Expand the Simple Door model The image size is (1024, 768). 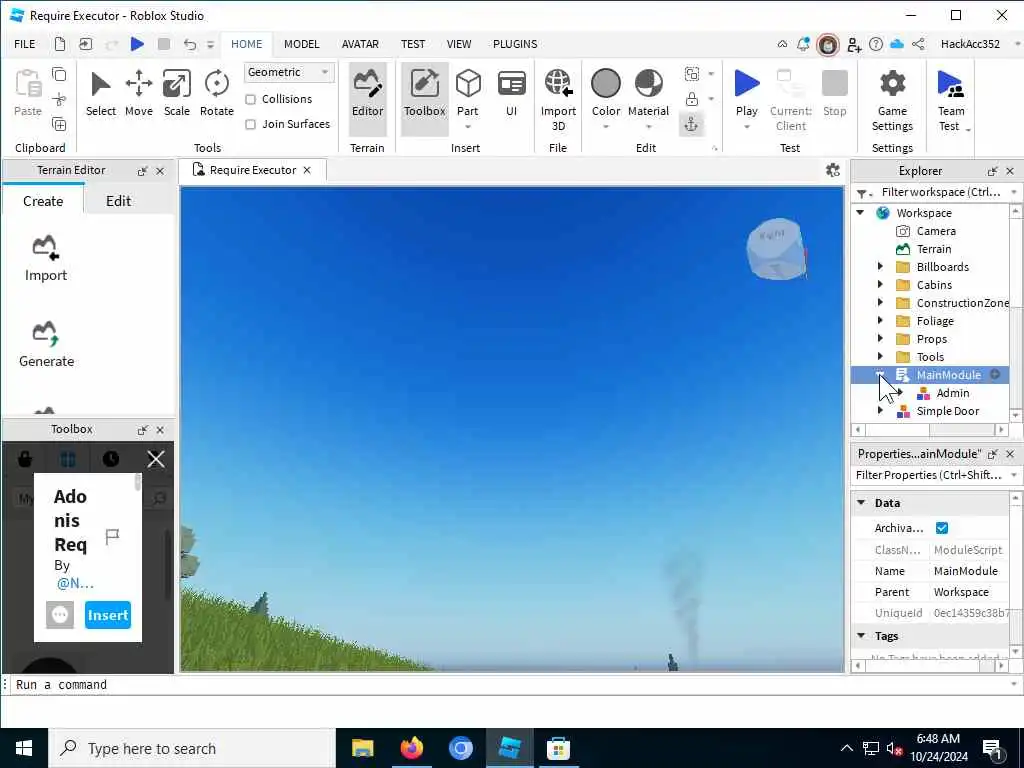(x=880, y=411)
